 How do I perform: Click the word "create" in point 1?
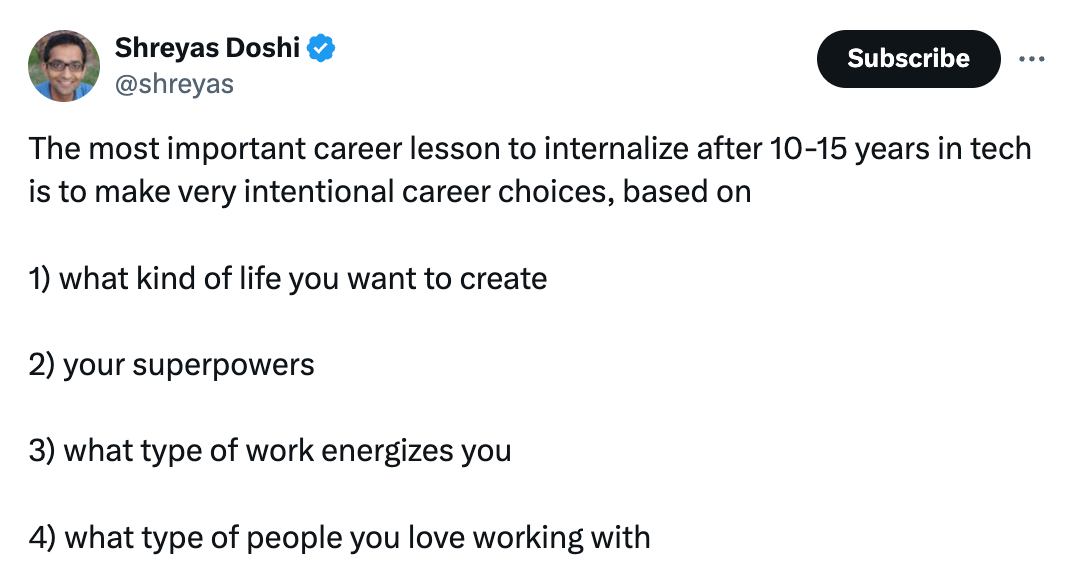tap(503, 277)
